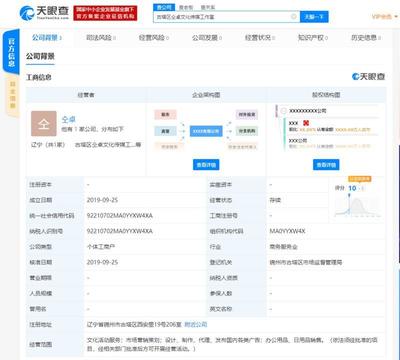Select the 查公司 search tab
The width and height of the screenshot is (400, 360).
[164, 7]
